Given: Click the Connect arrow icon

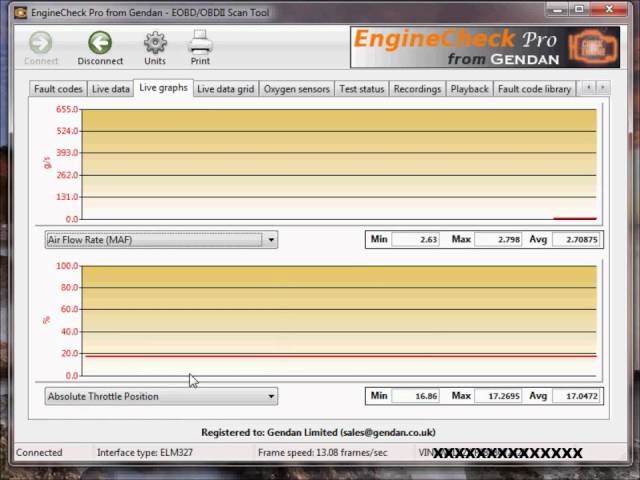Looking at the screenshot, I should point(40,42).
